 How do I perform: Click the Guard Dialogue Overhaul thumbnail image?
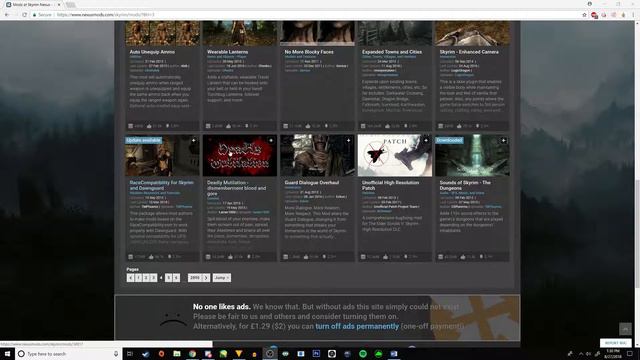(x=317, y=156)
